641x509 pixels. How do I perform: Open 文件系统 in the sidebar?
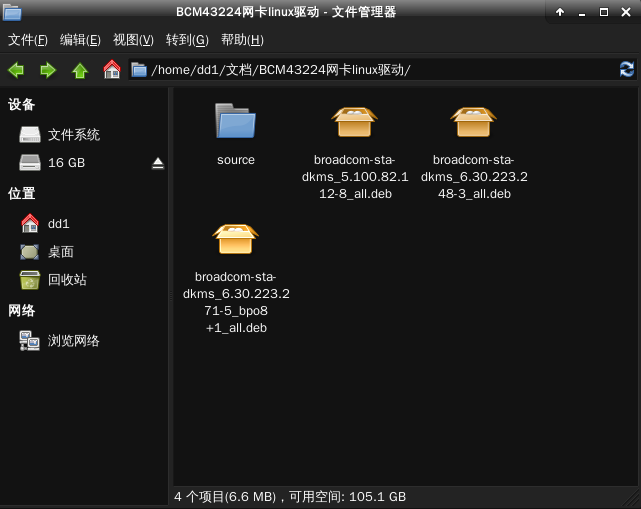73,135
